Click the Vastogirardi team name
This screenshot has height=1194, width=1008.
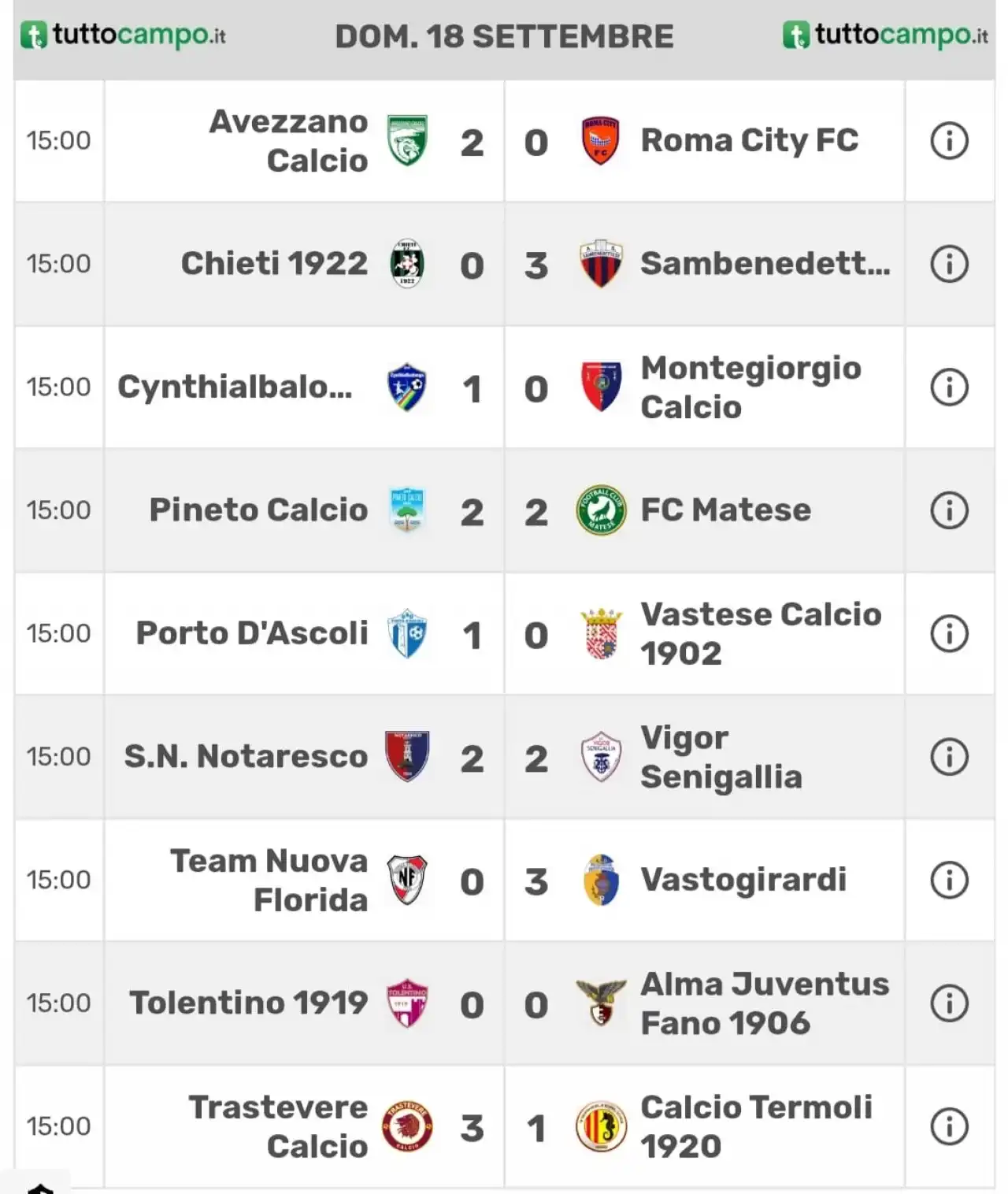click(x=743, y=880)
